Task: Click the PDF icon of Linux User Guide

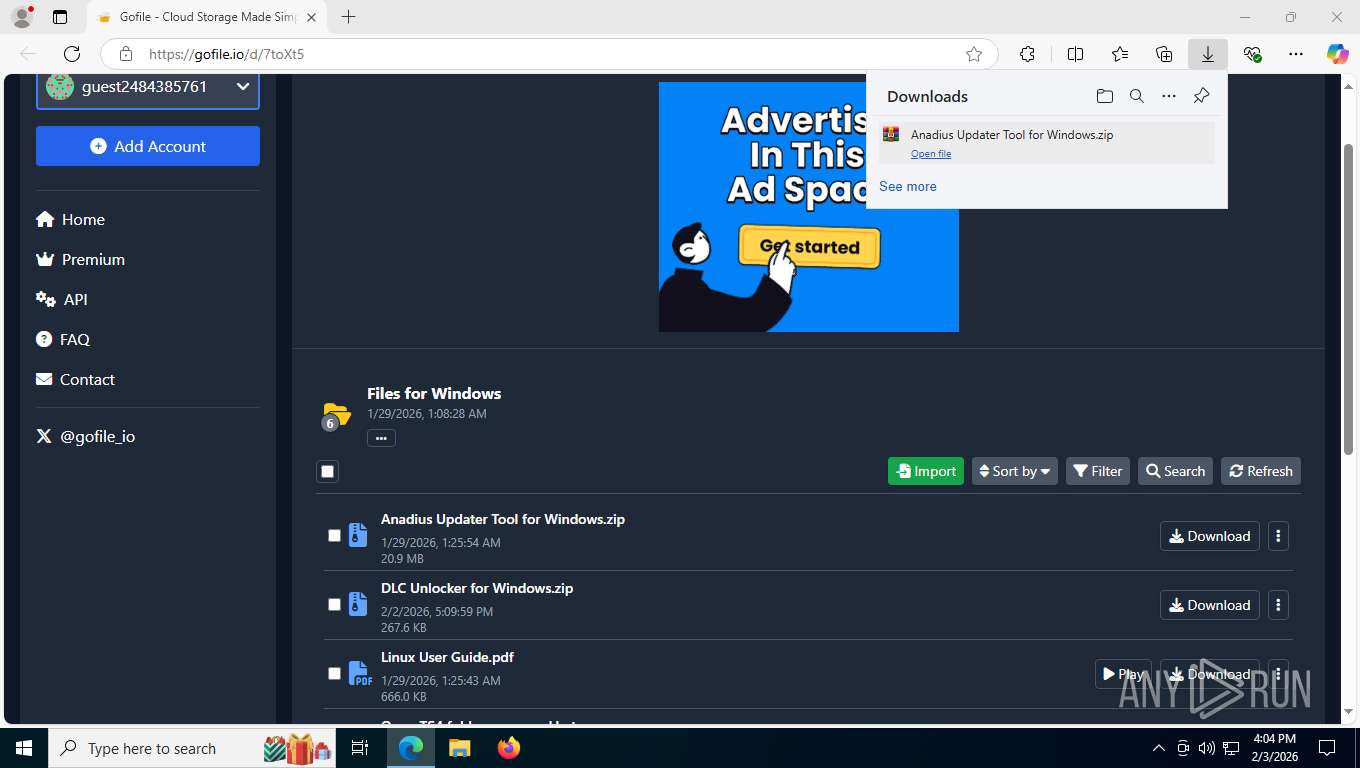Action: click(359, 673)
